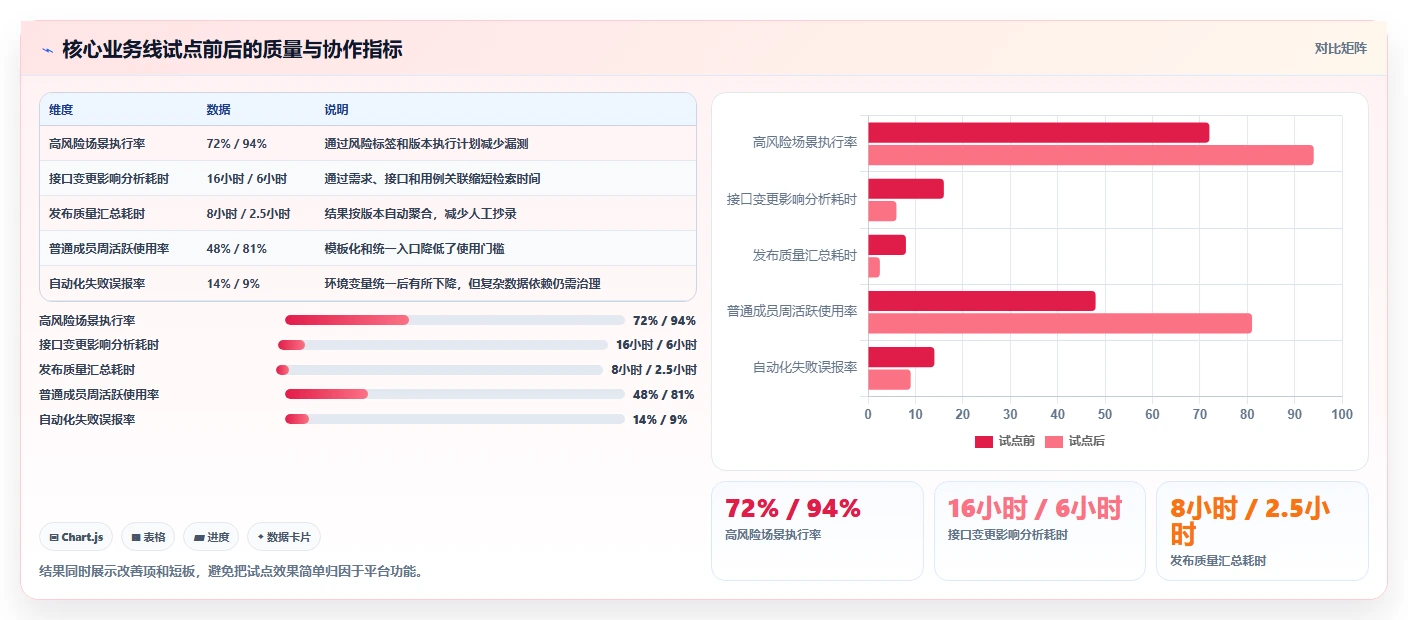Select the 8小时 / 2.5小时 table cell
The height and width of the screenshot is (620, 1408).
click(x=248, y=214)
